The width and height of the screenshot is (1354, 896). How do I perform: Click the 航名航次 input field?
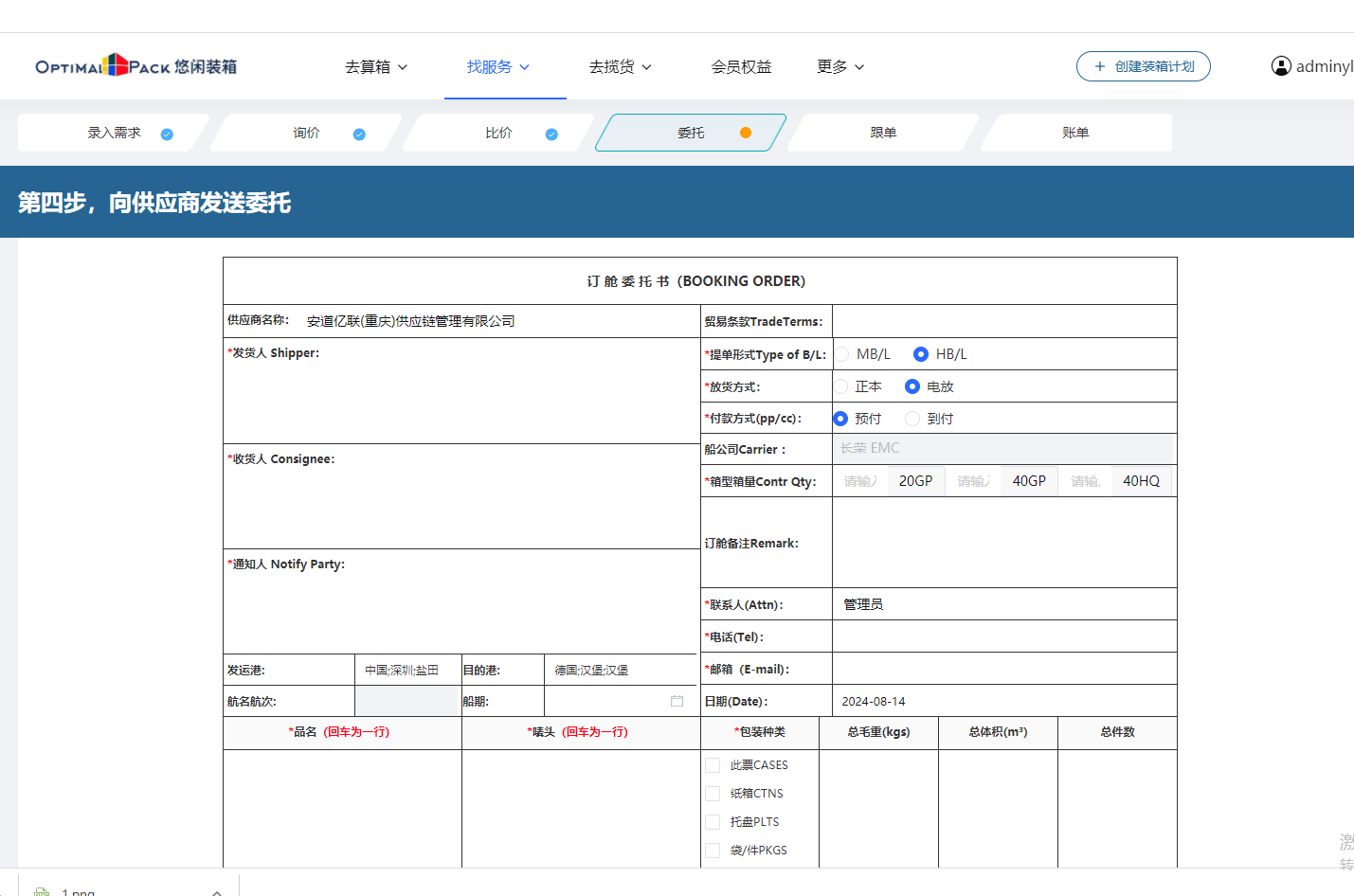pos(407,701)
